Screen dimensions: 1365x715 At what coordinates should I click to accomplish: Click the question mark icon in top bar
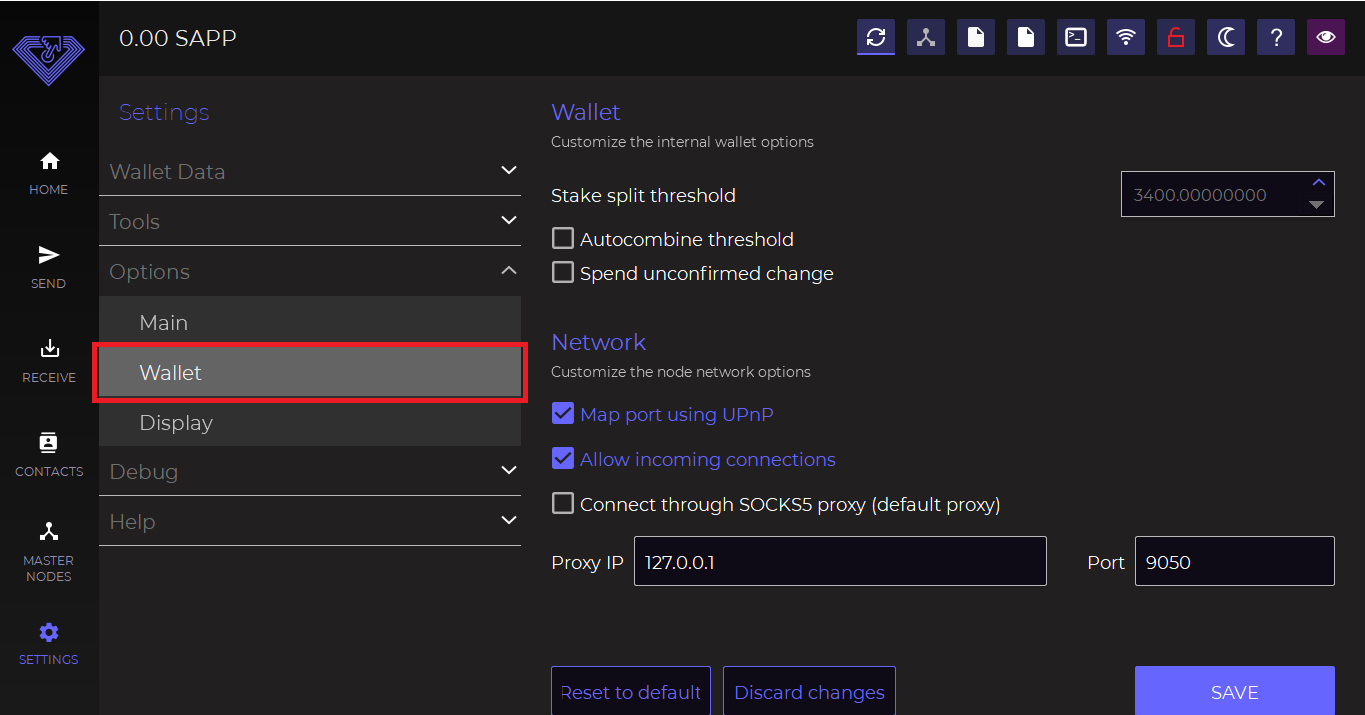[x=1276, y=38]
